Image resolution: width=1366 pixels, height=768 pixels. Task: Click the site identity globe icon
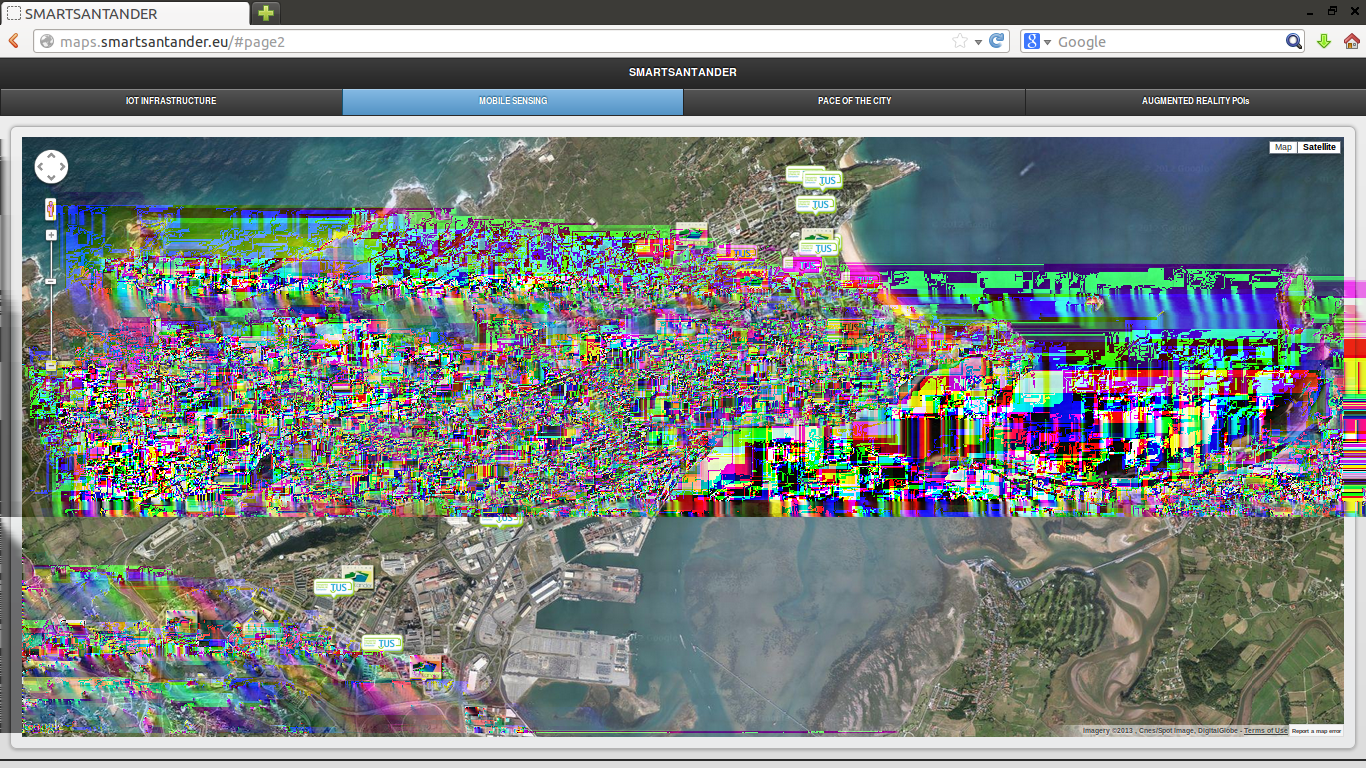tap(46, 41)
